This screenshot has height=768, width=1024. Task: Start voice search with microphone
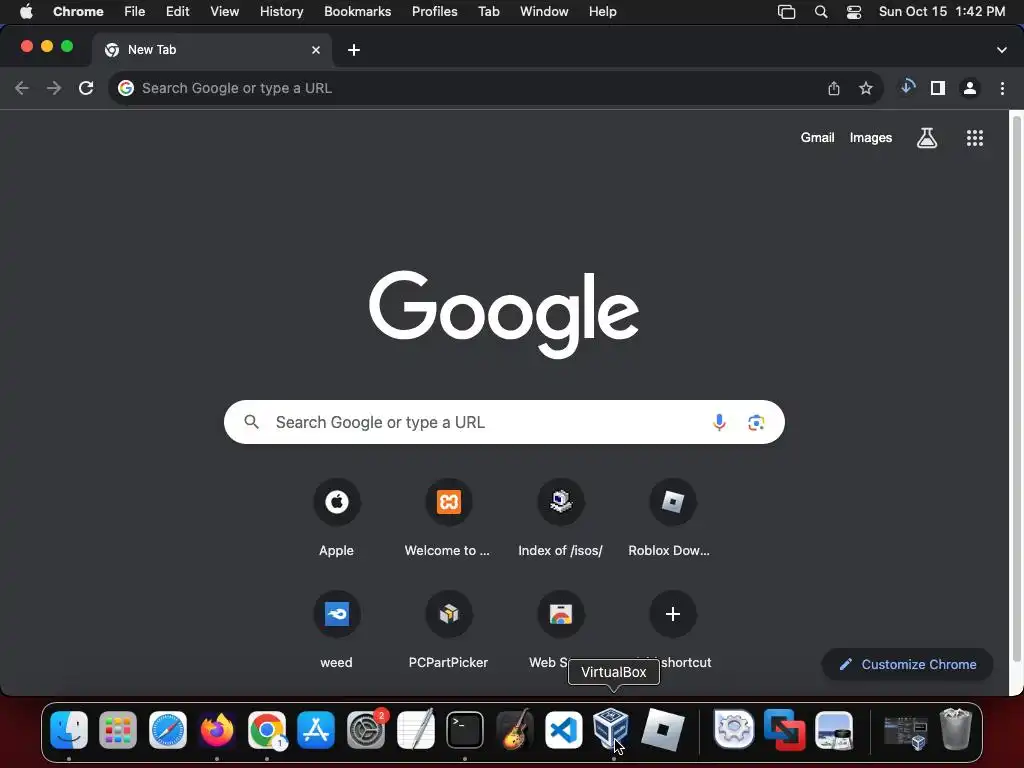(x=719, y=423)
